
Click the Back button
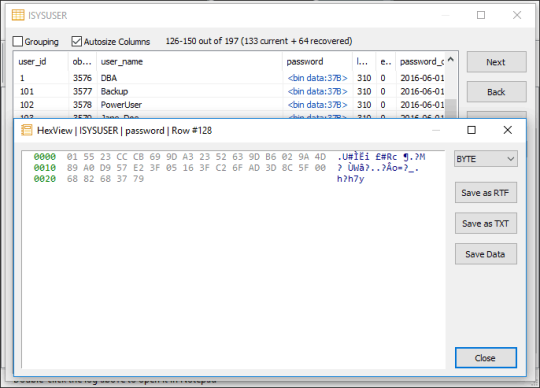click(x=496, y=92)
